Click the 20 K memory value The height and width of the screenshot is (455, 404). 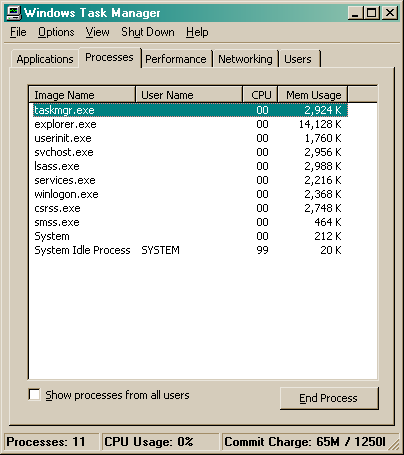pos(331,250)
